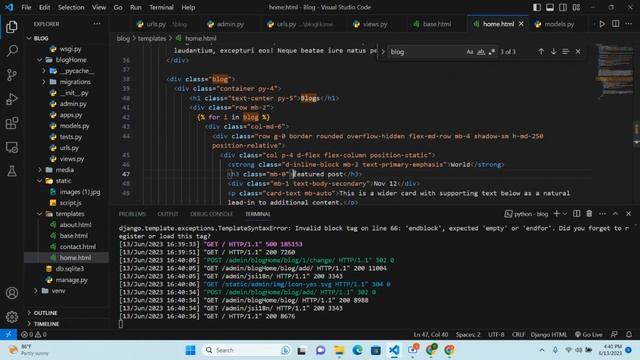This screenshot has height=360, width=640.
Task: Split the terminal panel
Action: (x=576, y=213)
